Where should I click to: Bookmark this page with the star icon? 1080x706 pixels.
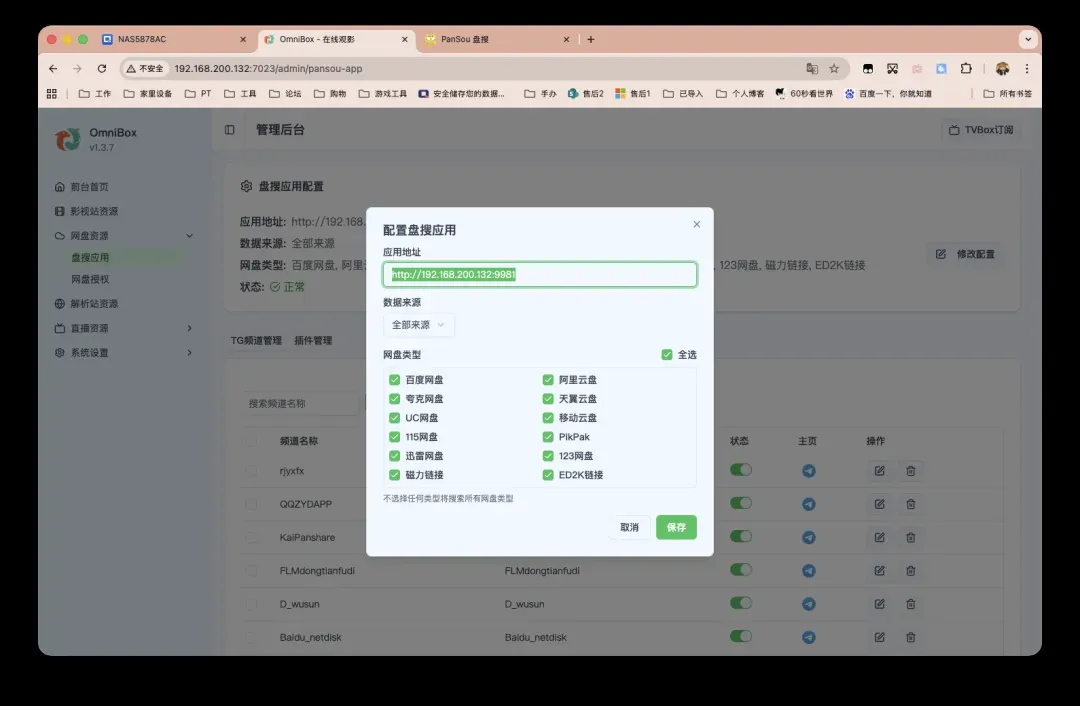click(834, 68)
